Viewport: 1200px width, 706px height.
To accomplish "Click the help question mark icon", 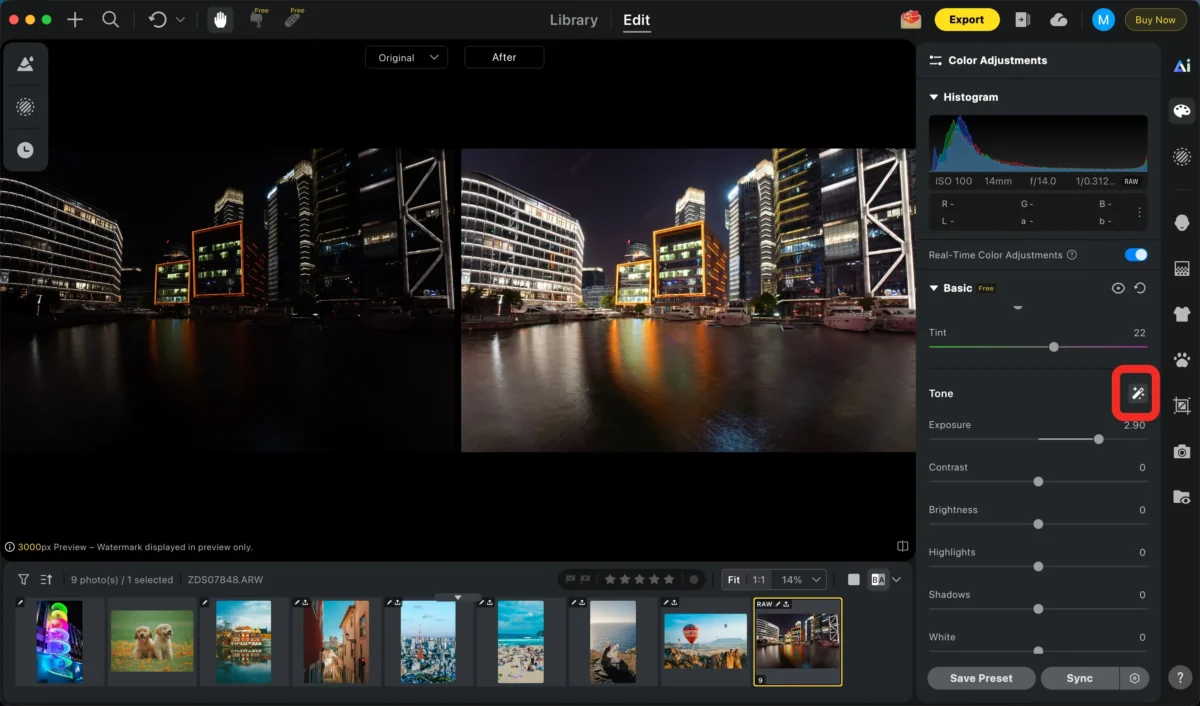I will tap(1182, 676).
